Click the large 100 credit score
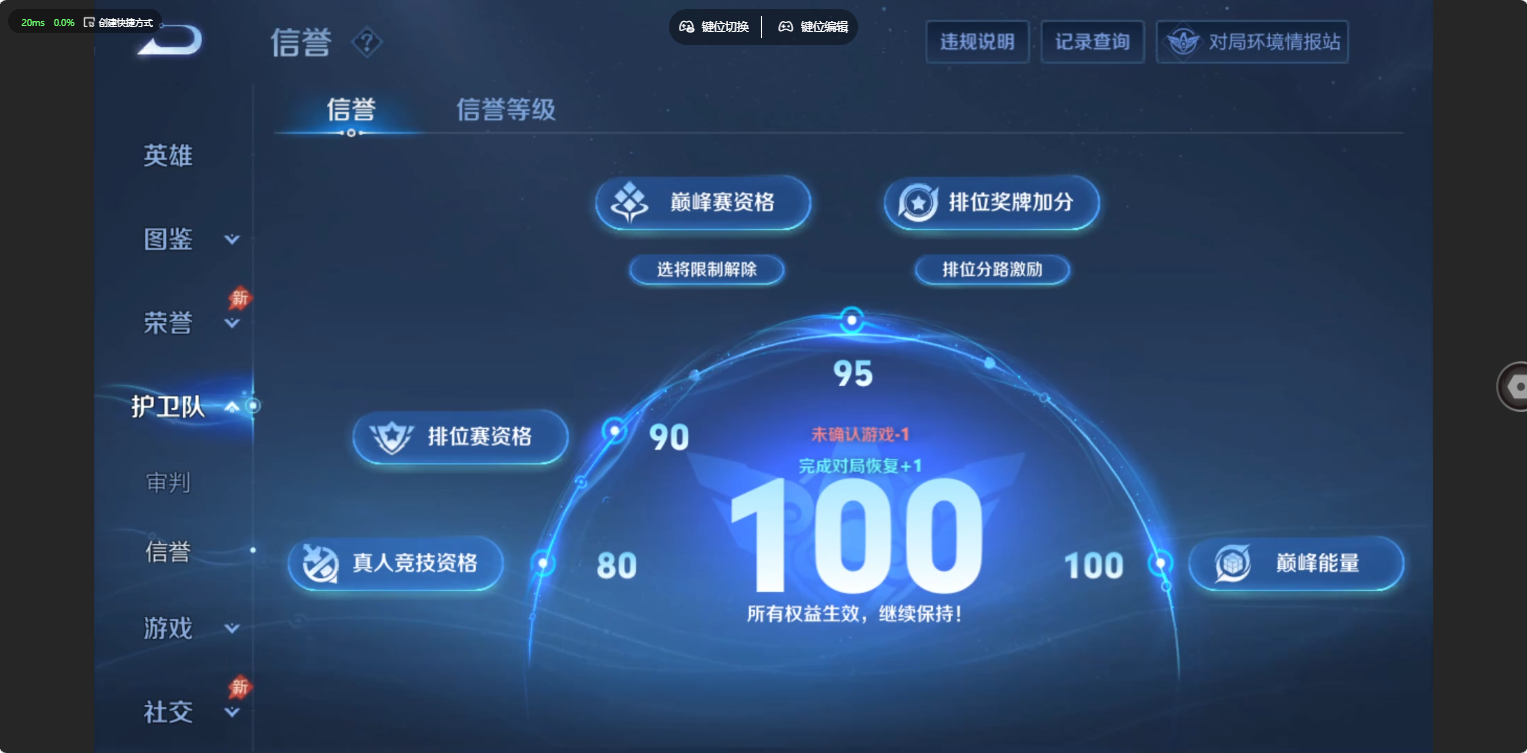This screenshot has height=753, width=1527. [x=855, y=538]
